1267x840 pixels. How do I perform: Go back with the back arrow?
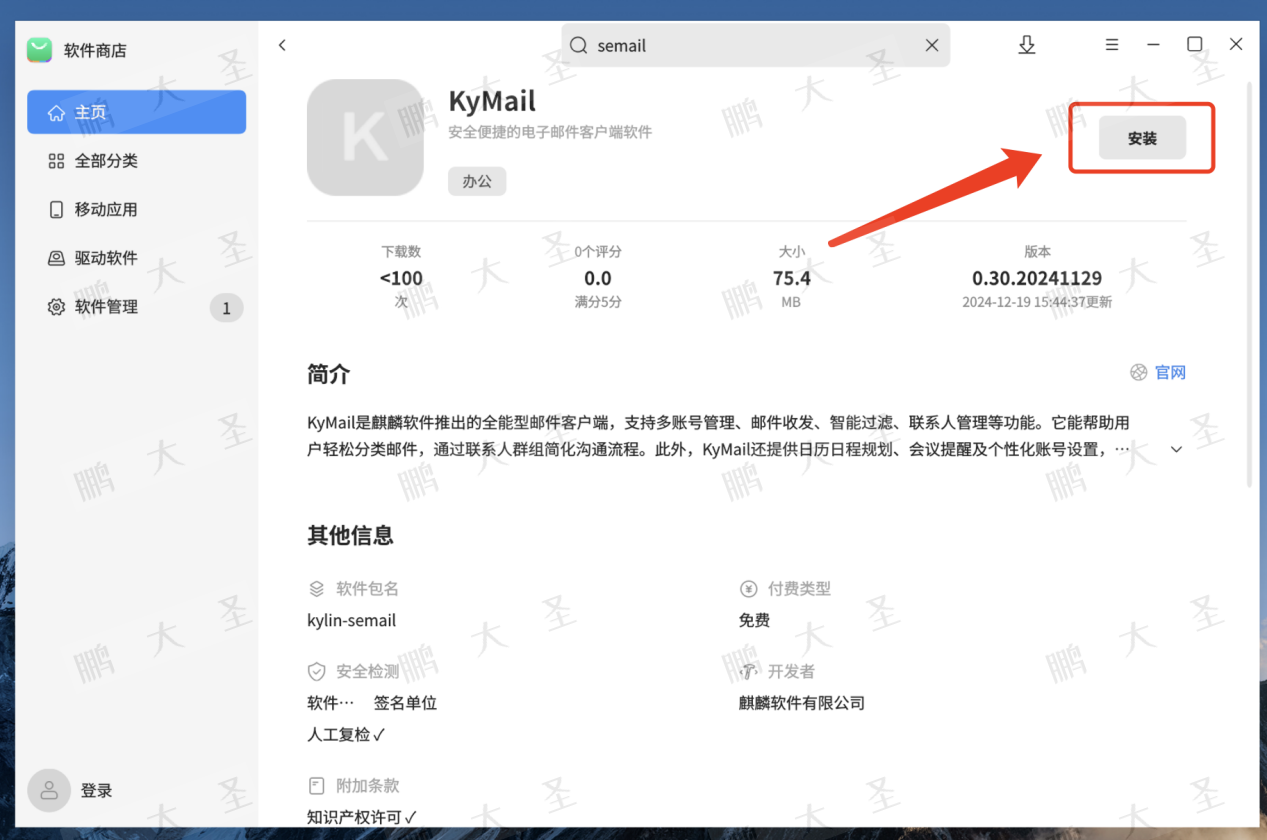click(x=282, y=45)
